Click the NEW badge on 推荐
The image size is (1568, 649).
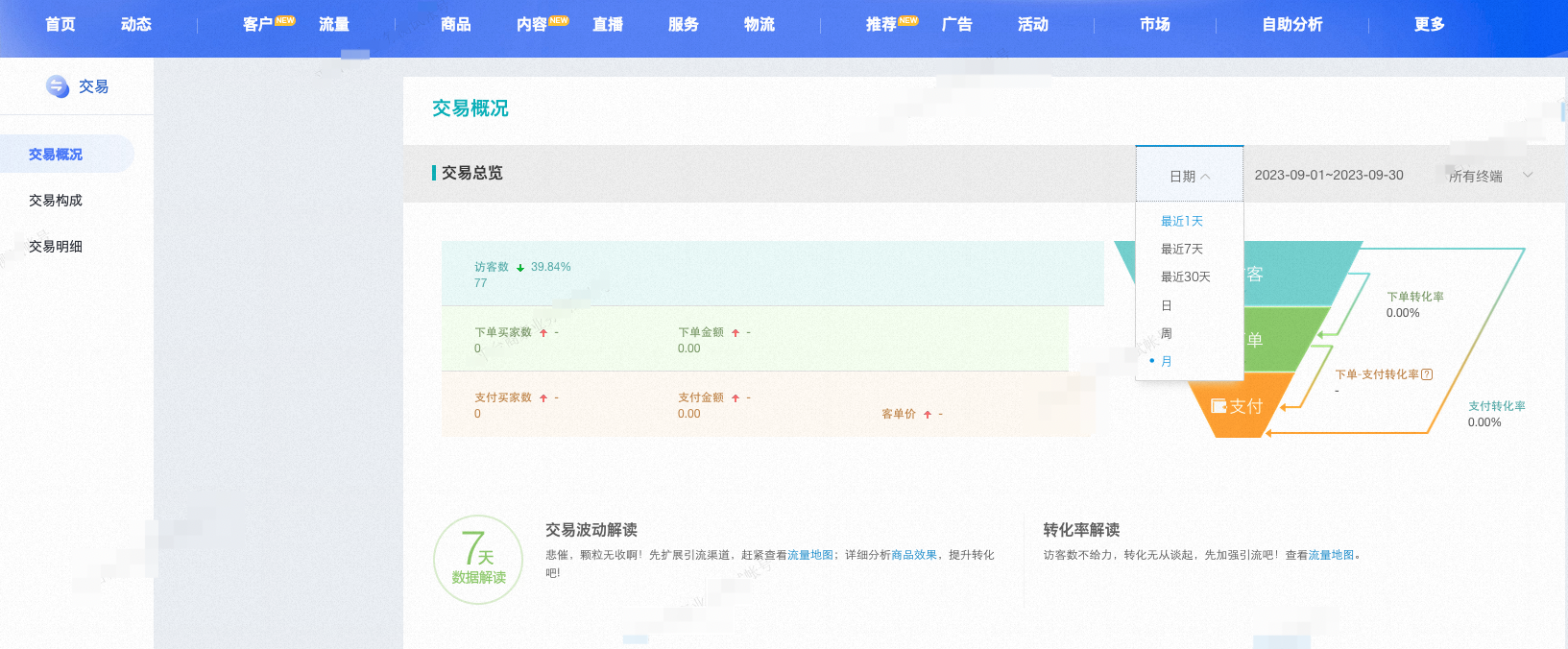908,20
